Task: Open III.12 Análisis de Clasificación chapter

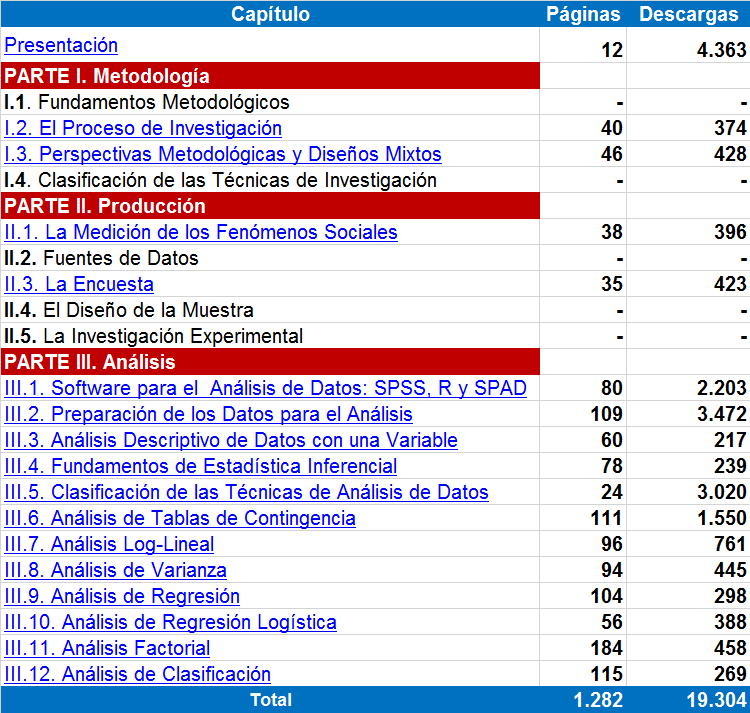Action: [x=137, y=674]
